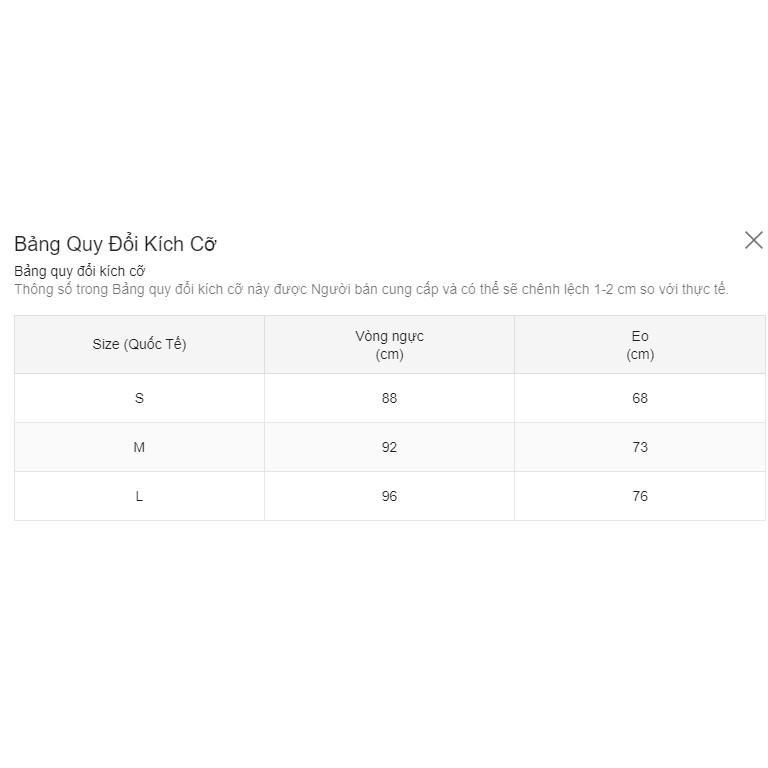The image size is (768, 768).
Task: Click the waist value 73
Action: pos(640,447)
